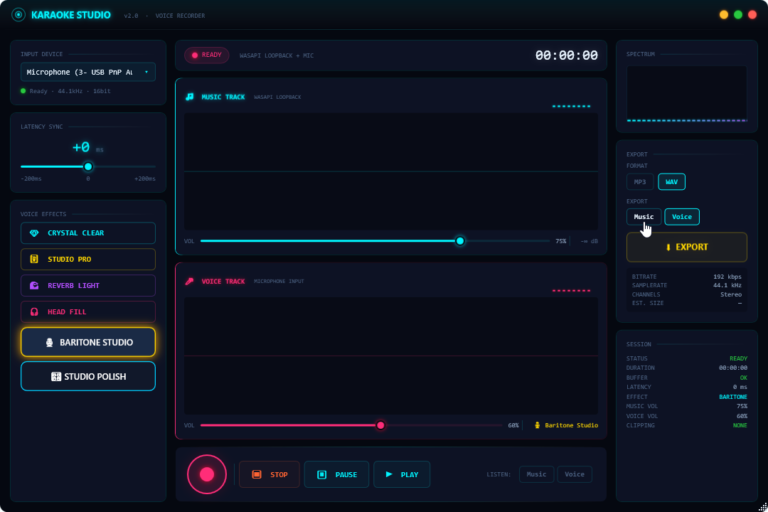Image resolution: width=768 pixels, height=512 pixels.
Task: Open the Input Device microphone dropdown
Action: coord(88,72)
